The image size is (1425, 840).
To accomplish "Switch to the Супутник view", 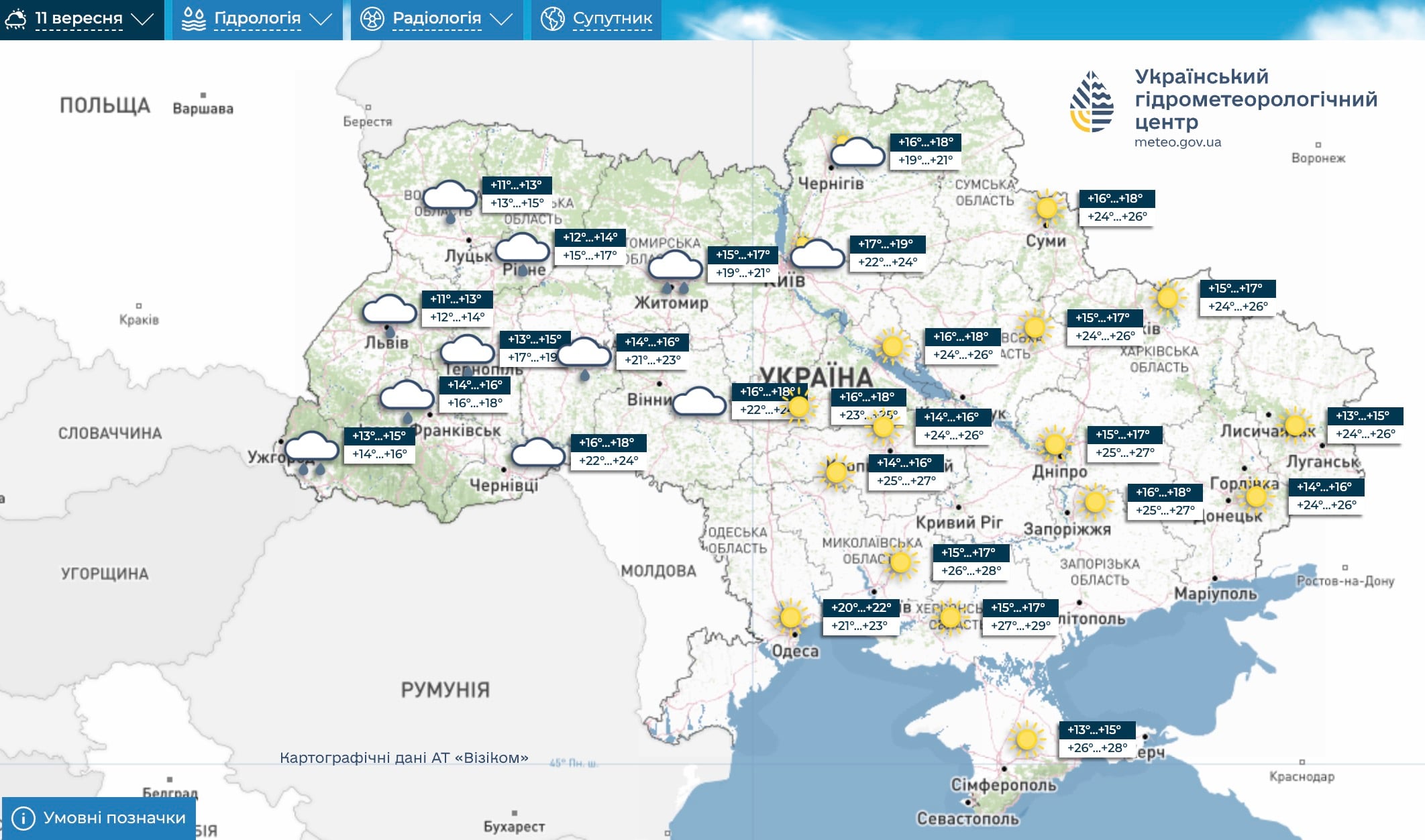I will (x=596, y=19).
